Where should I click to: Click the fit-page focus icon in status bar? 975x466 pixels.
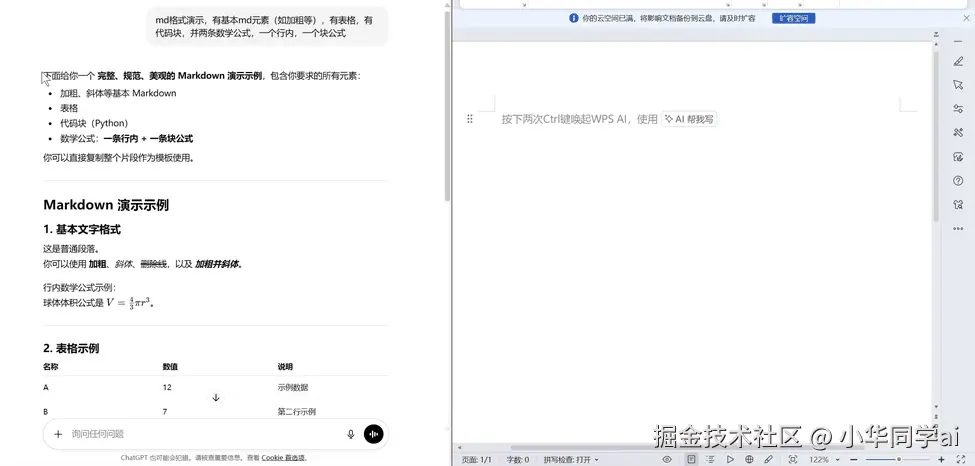pyautogui.click(x=793, y=459)
